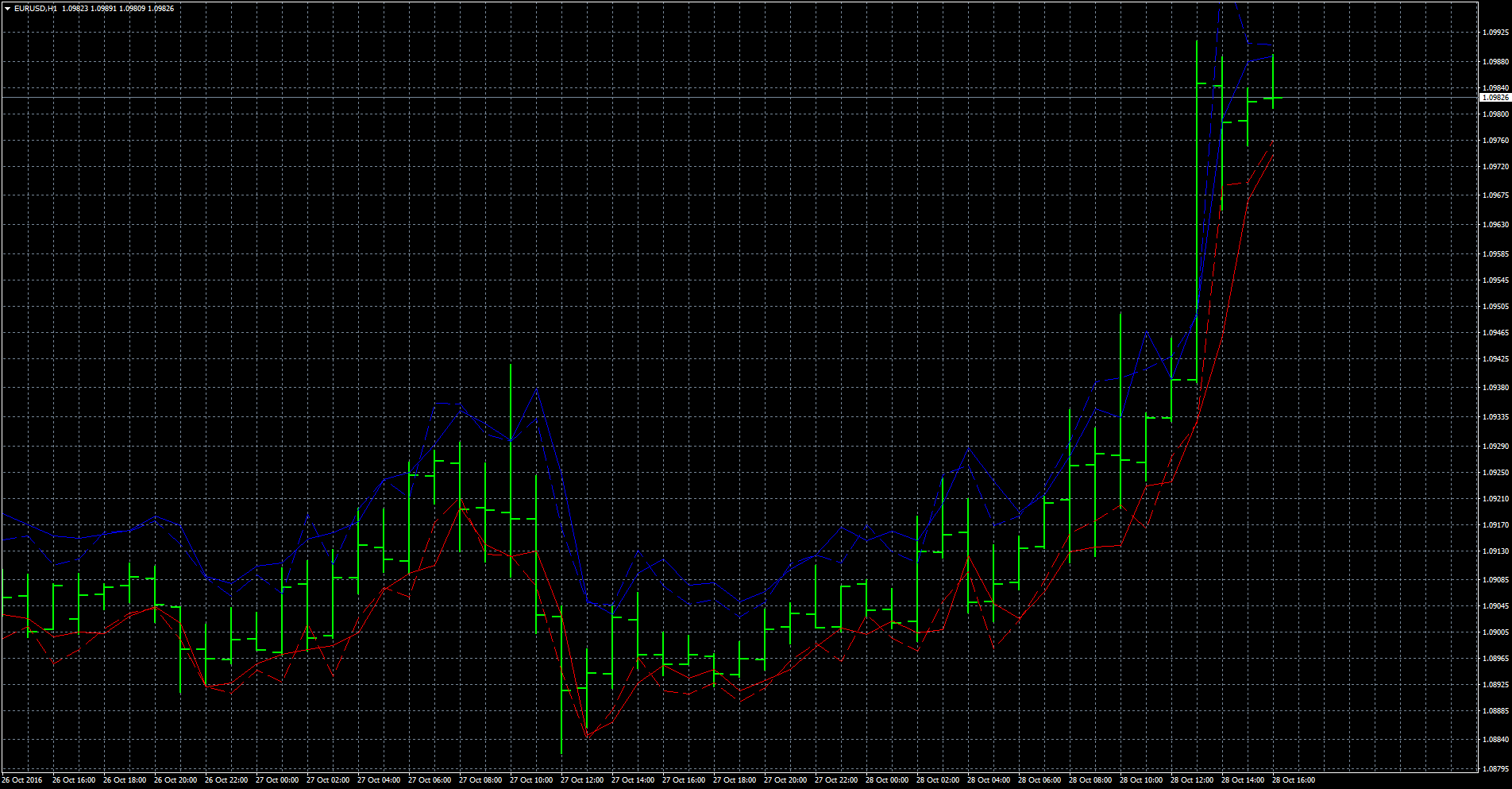Viewport: 1512px width, 789px height.
Task: Click the 1.09380 price scale label
Action: pos(1495,388)
